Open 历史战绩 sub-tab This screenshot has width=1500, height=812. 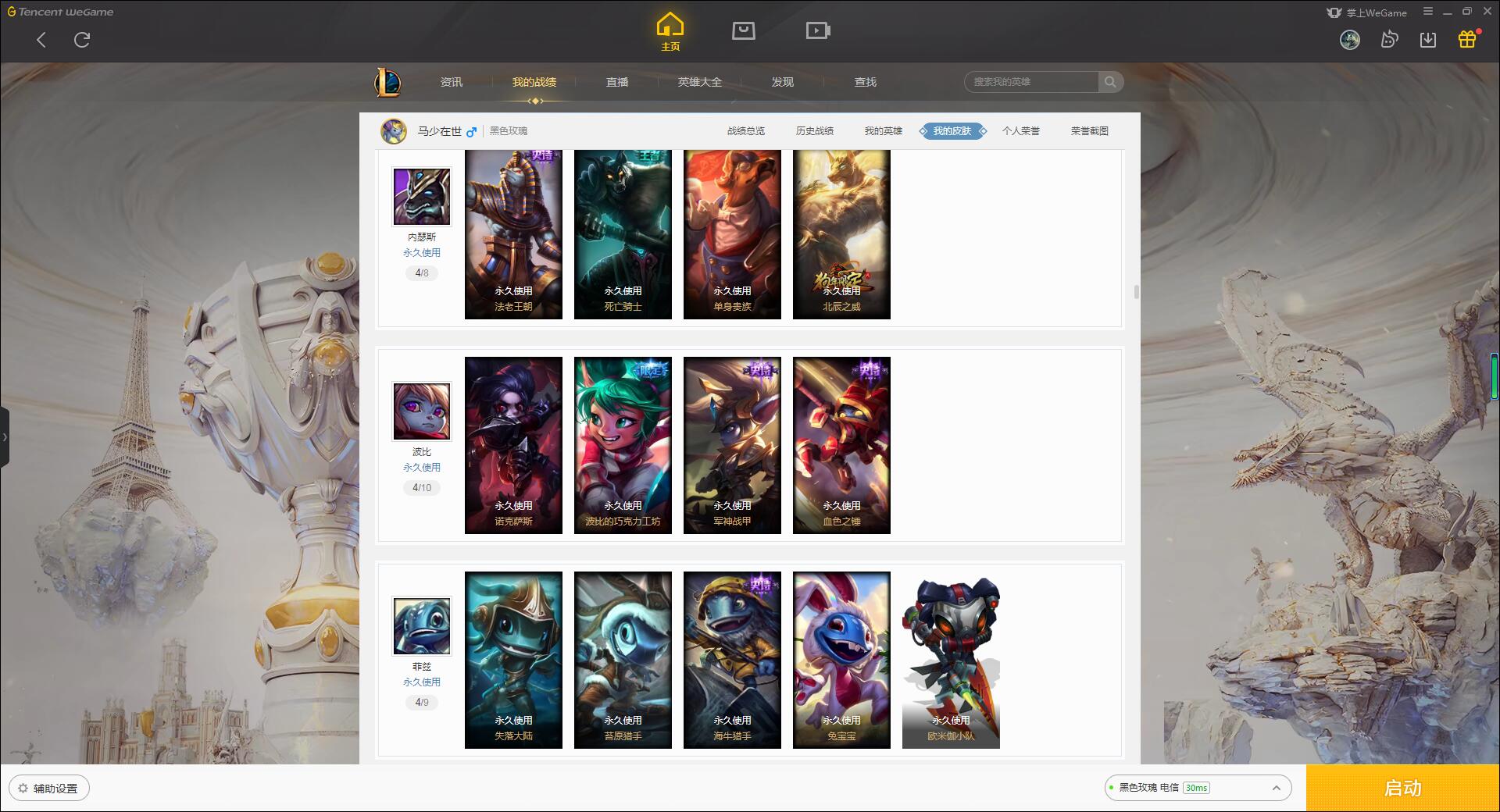(x=815, y=131)
